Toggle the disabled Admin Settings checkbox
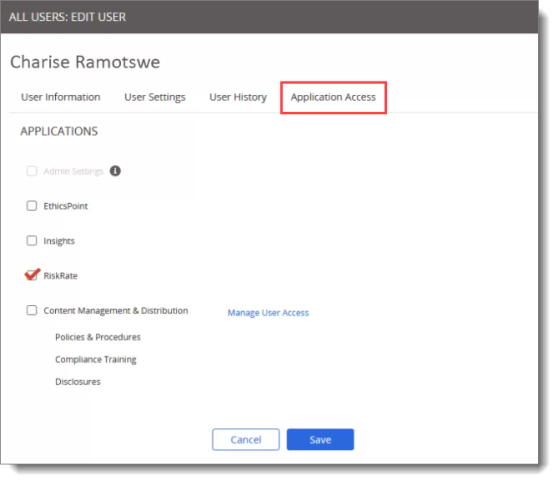 pos(32,171)
